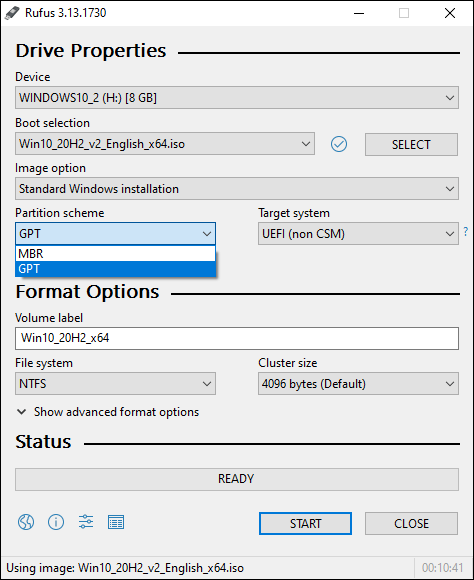Click the Volume label text field
This screenshot has height=580, width=474.
pyautogui.click(x=237, y=338)
